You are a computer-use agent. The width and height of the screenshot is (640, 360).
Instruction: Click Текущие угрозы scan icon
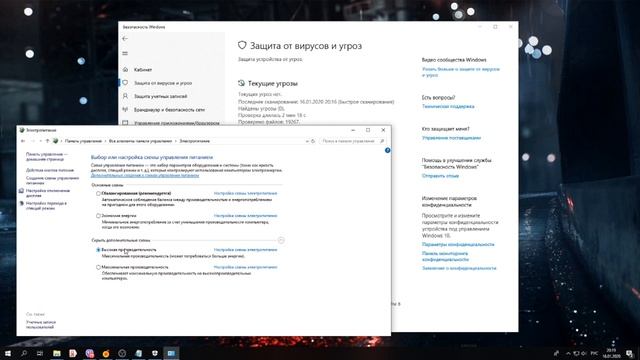241,83
